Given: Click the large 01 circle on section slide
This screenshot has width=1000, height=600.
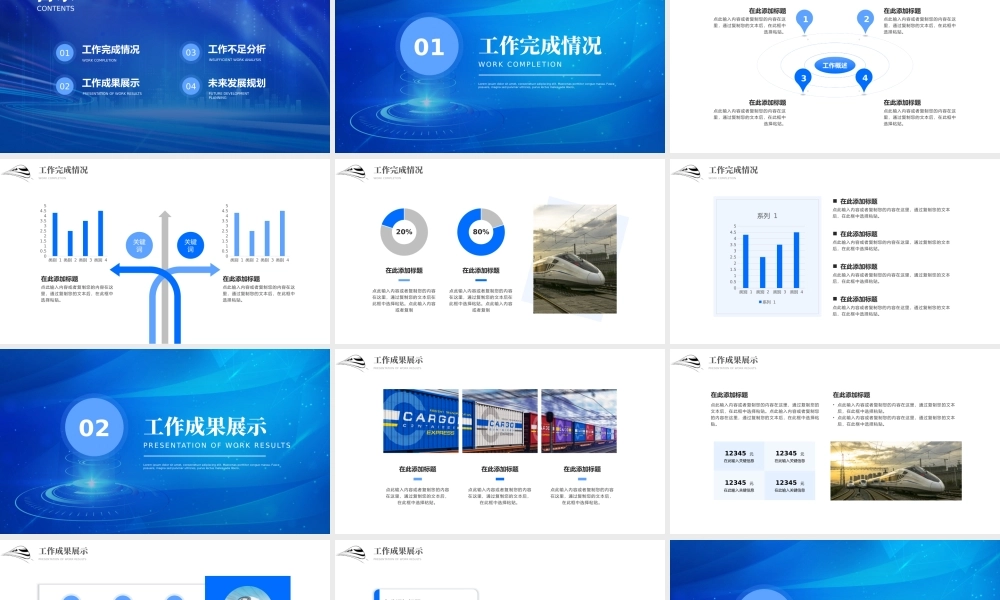Looking at the screenshot, I should coord(429,47).
